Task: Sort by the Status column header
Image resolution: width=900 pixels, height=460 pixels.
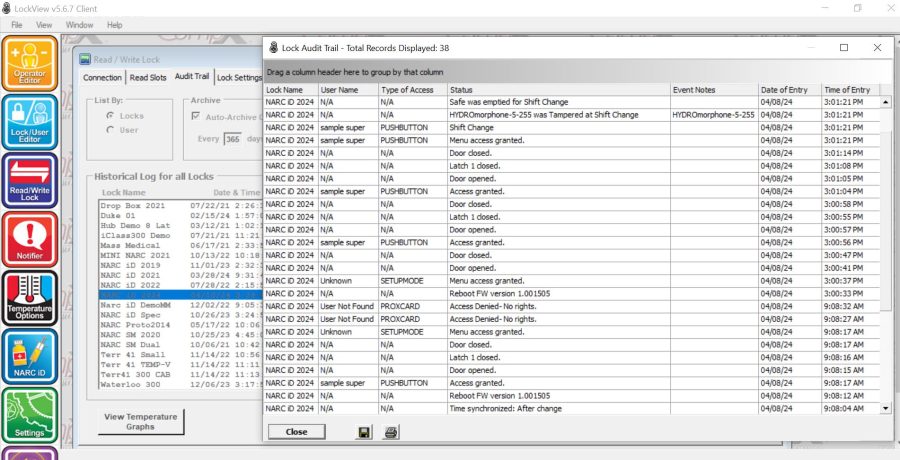Action: 558,90
